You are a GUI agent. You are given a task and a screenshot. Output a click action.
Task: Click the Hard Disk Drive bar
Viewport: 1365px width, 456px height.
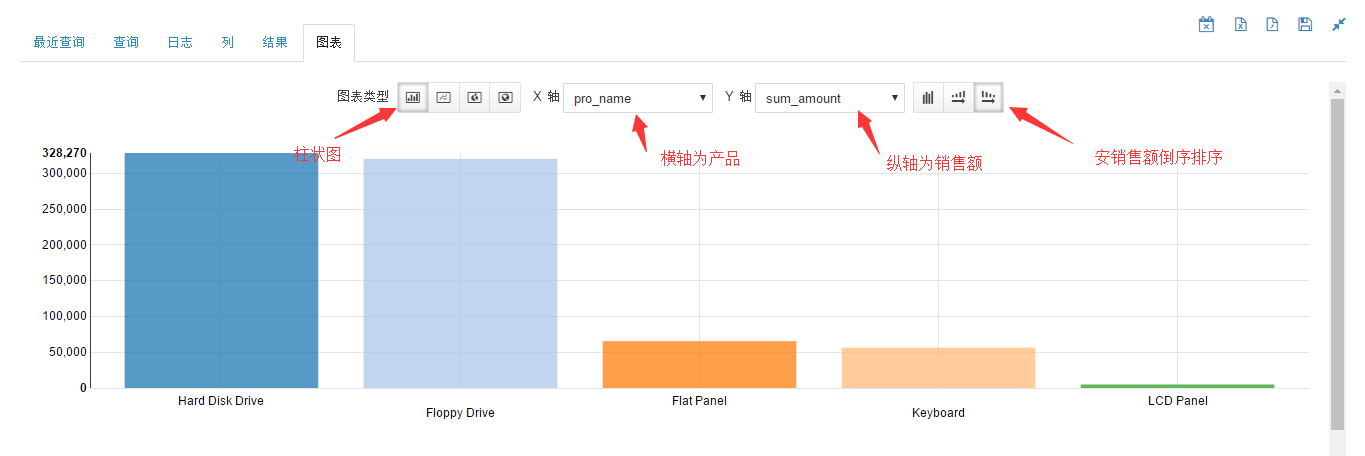(221, 270)
